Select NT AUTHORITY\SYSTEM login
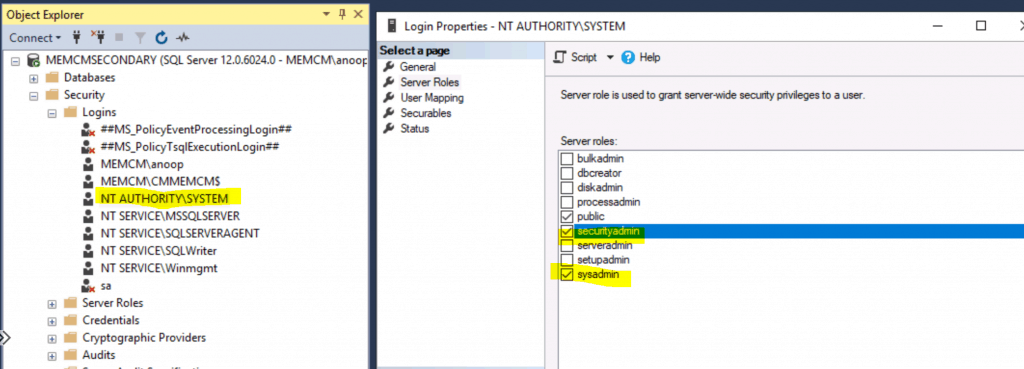The height and width of the screenshot is (369, 1024). [165, 199]
